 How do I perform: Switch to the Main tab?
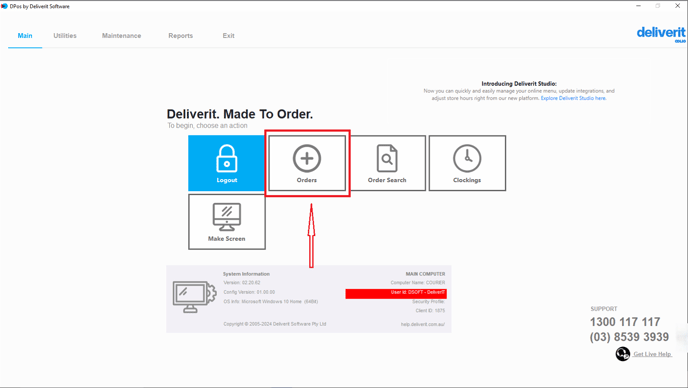click(x=25, y=36)
